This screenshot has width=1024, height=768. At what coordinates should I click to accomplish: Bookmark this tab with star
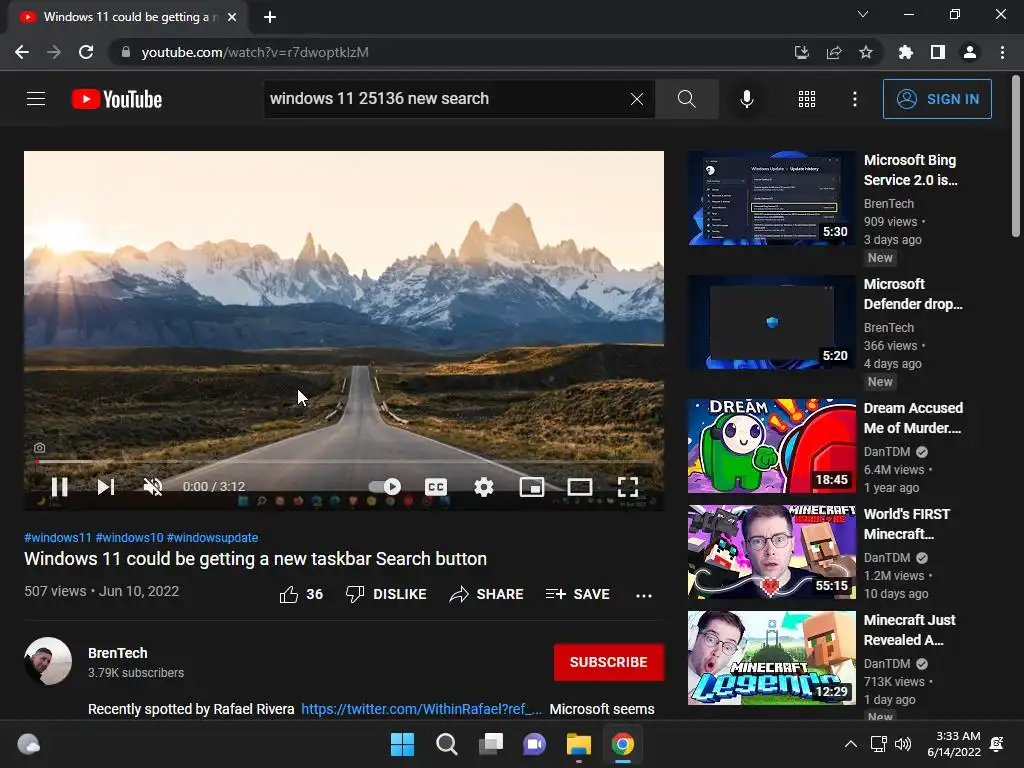[866, 52]
